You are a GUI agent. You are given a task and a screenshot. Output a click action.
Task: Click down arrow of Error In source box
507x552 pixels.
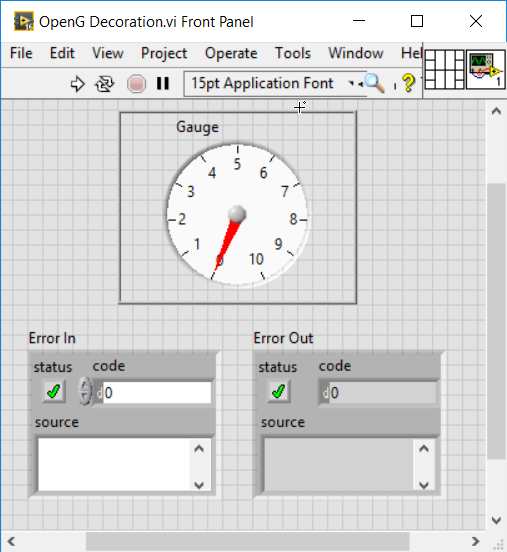coord(199,485)
